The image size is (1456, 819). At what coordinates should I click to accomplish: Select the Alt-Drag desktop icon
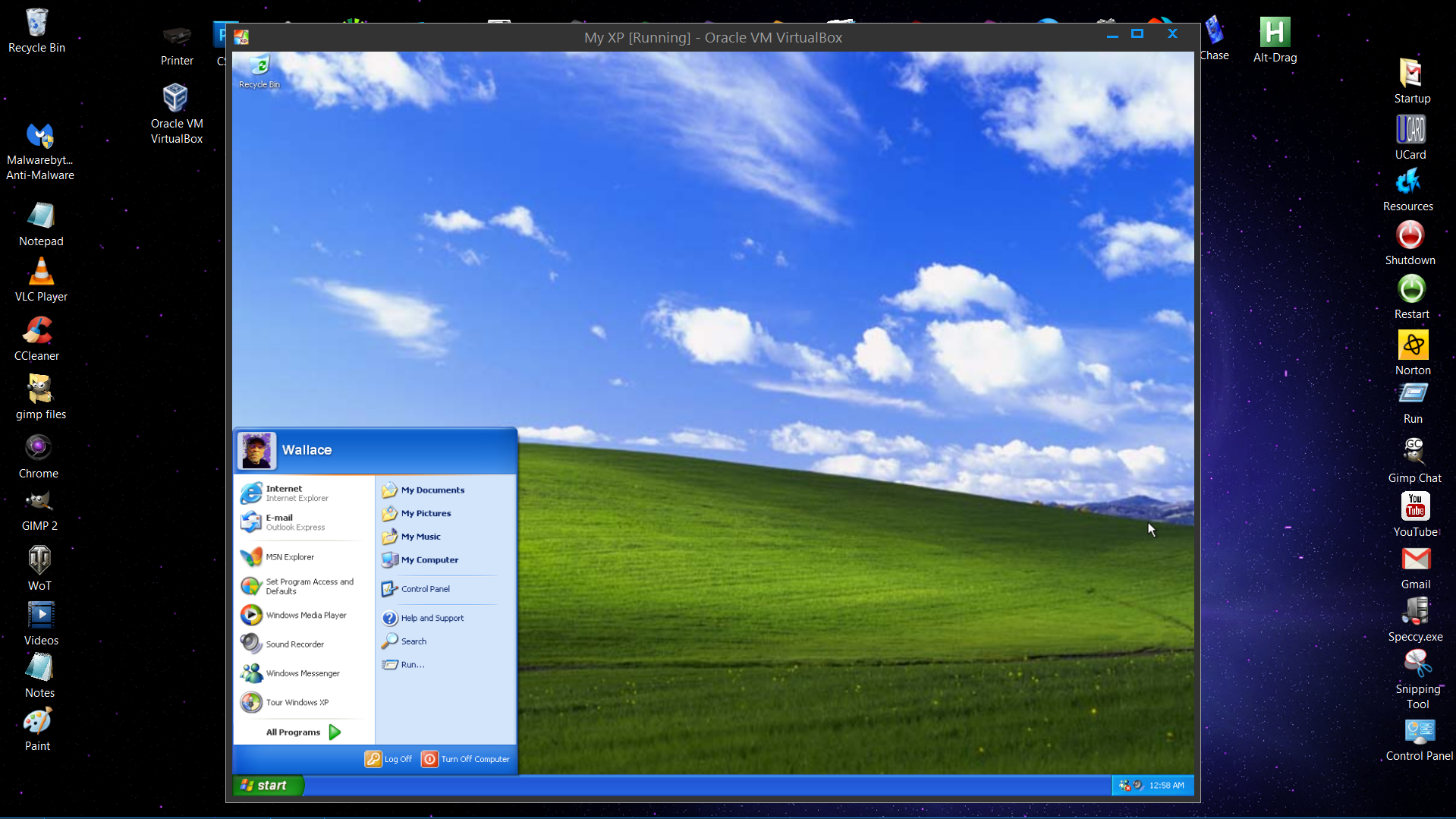(x=1275, y=40)
